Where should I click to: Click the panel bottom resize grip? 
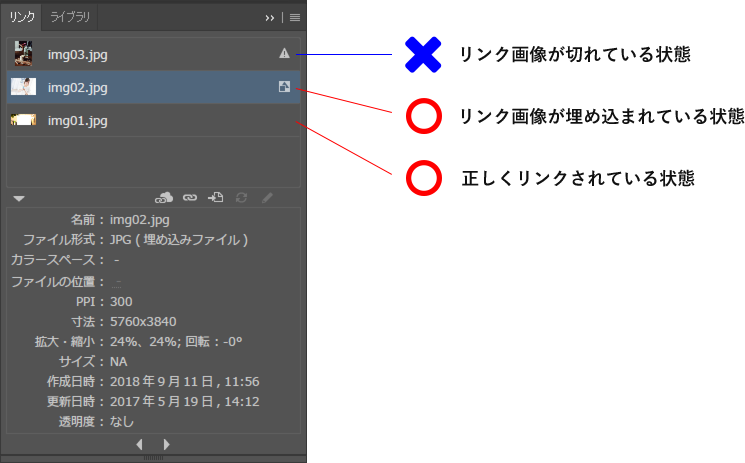(x=153, y=457)
